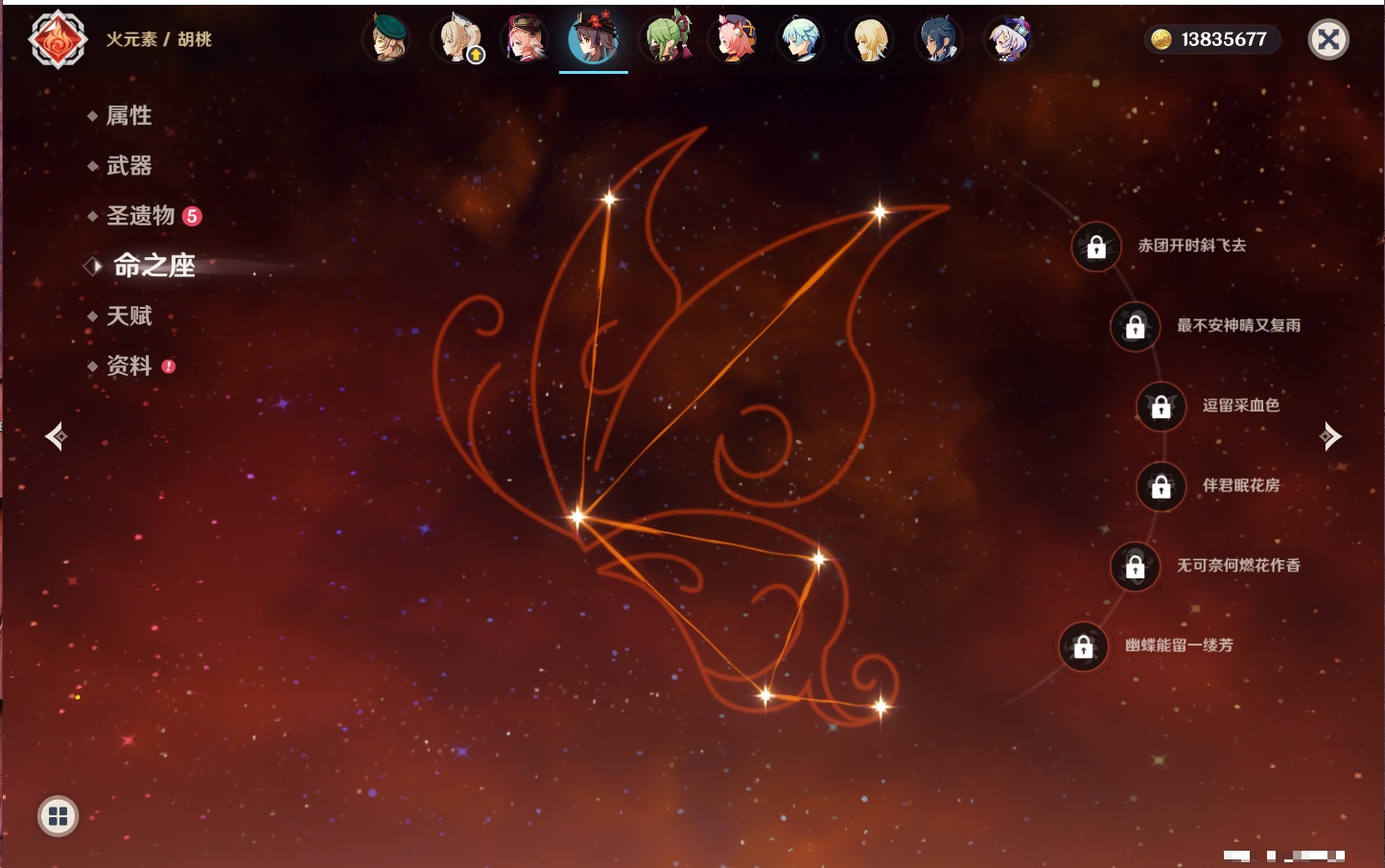Choose the portrait with the yellow upgrade arrow
Screen dimensions: 1385x868
click(458, 40)
